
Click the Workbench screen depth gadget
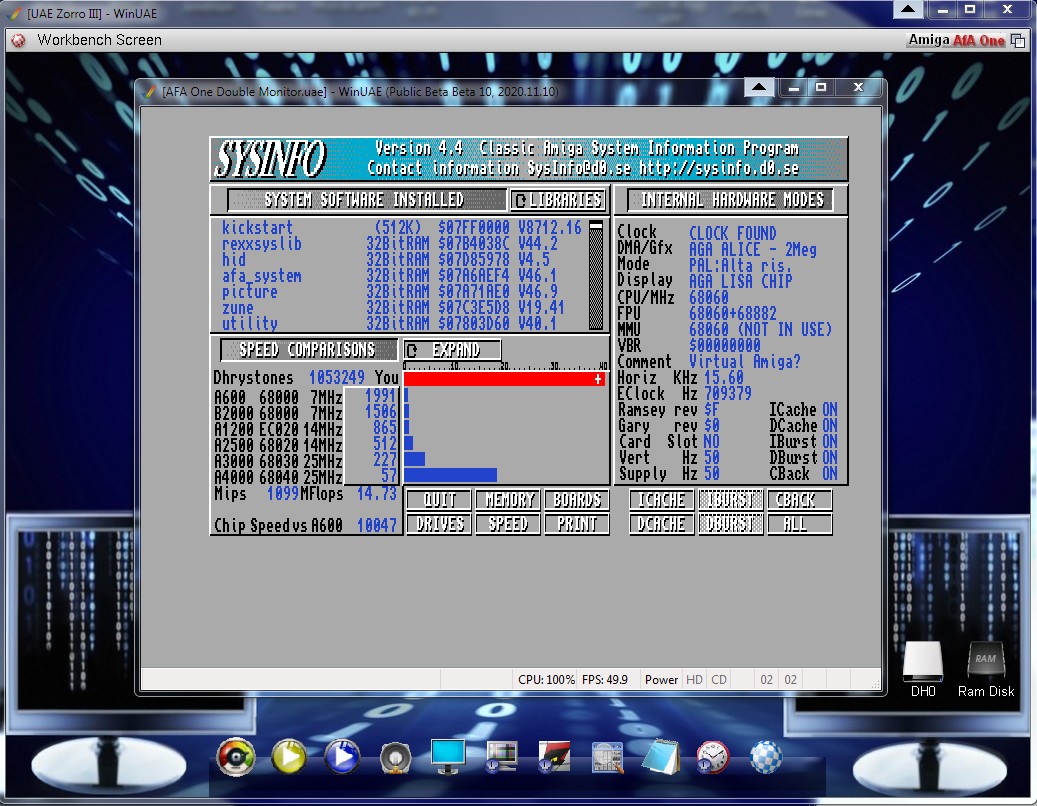coord(1018,41)
